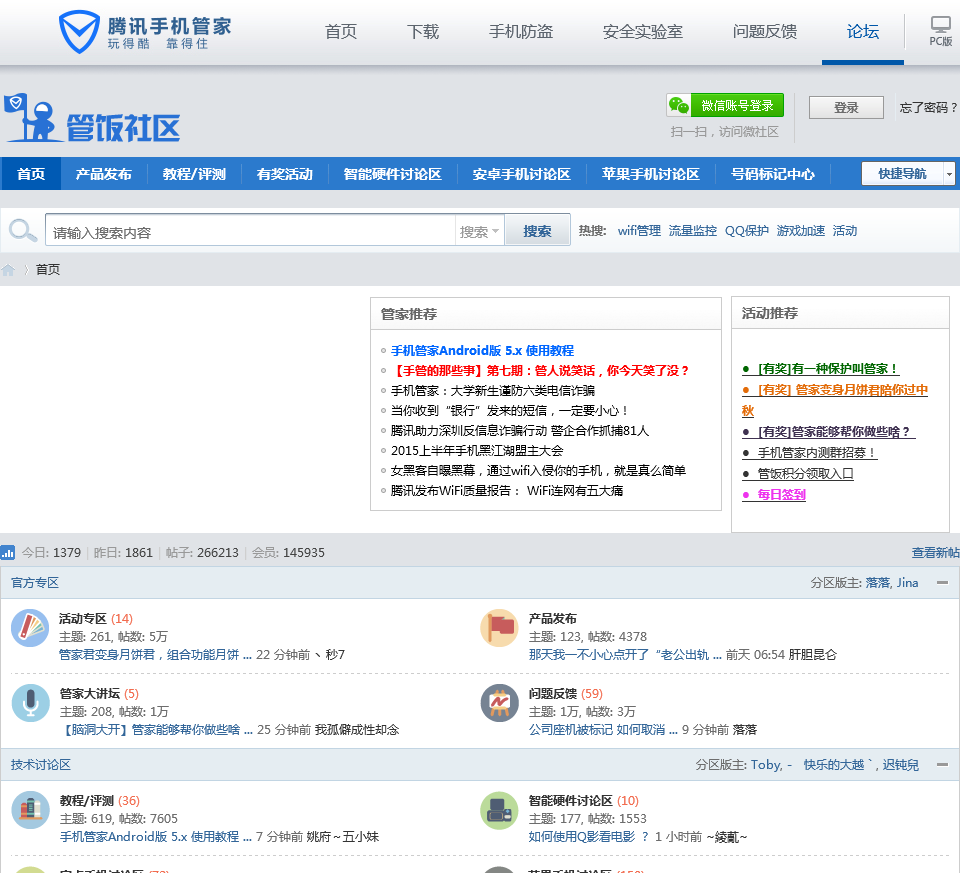Select 苹果手机讨论区 in the blue bar

tap(651, 174)
